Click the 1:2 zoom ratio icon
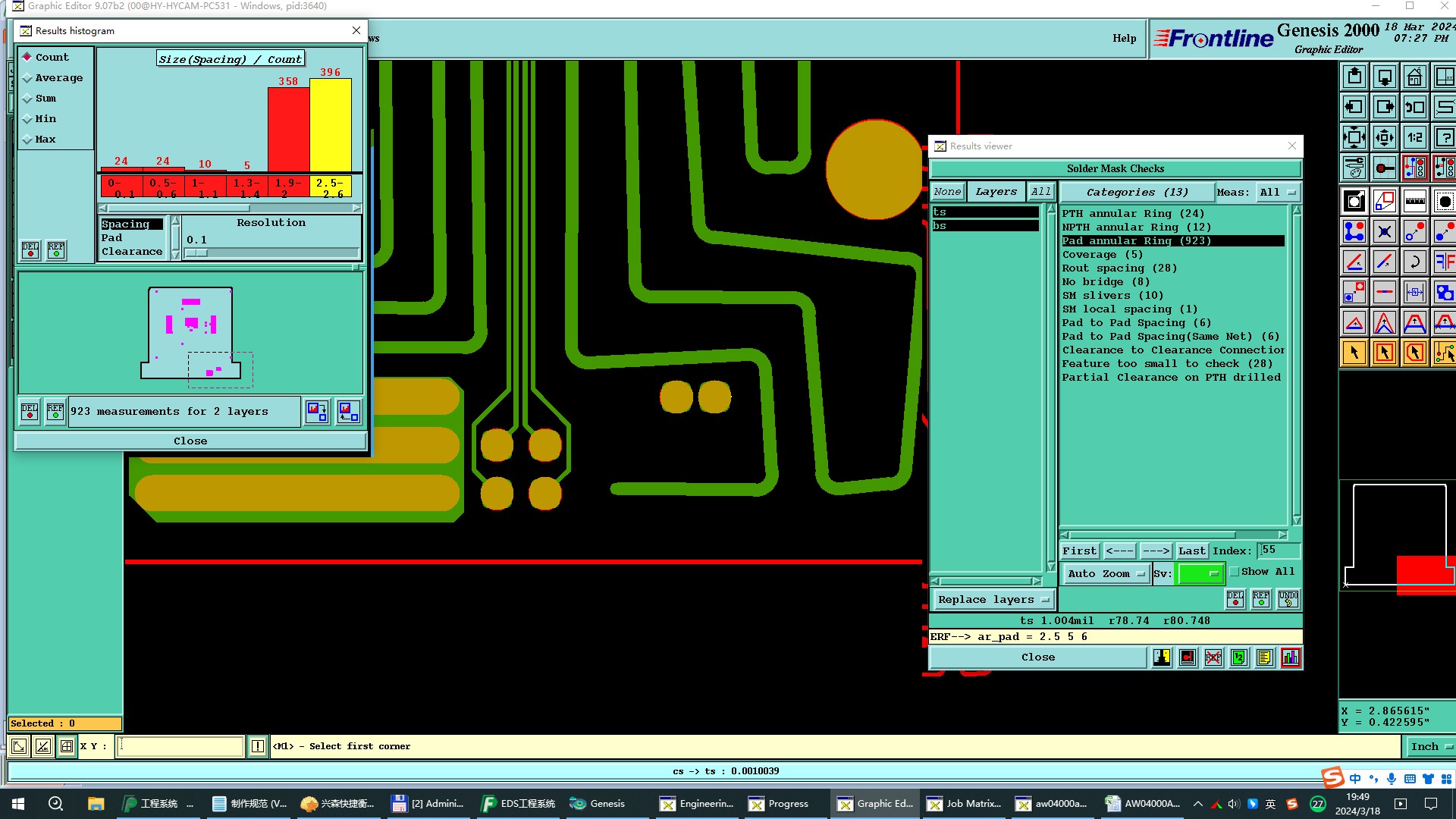The height and width of the screenshot is (819, 1456). (1414, 138)
